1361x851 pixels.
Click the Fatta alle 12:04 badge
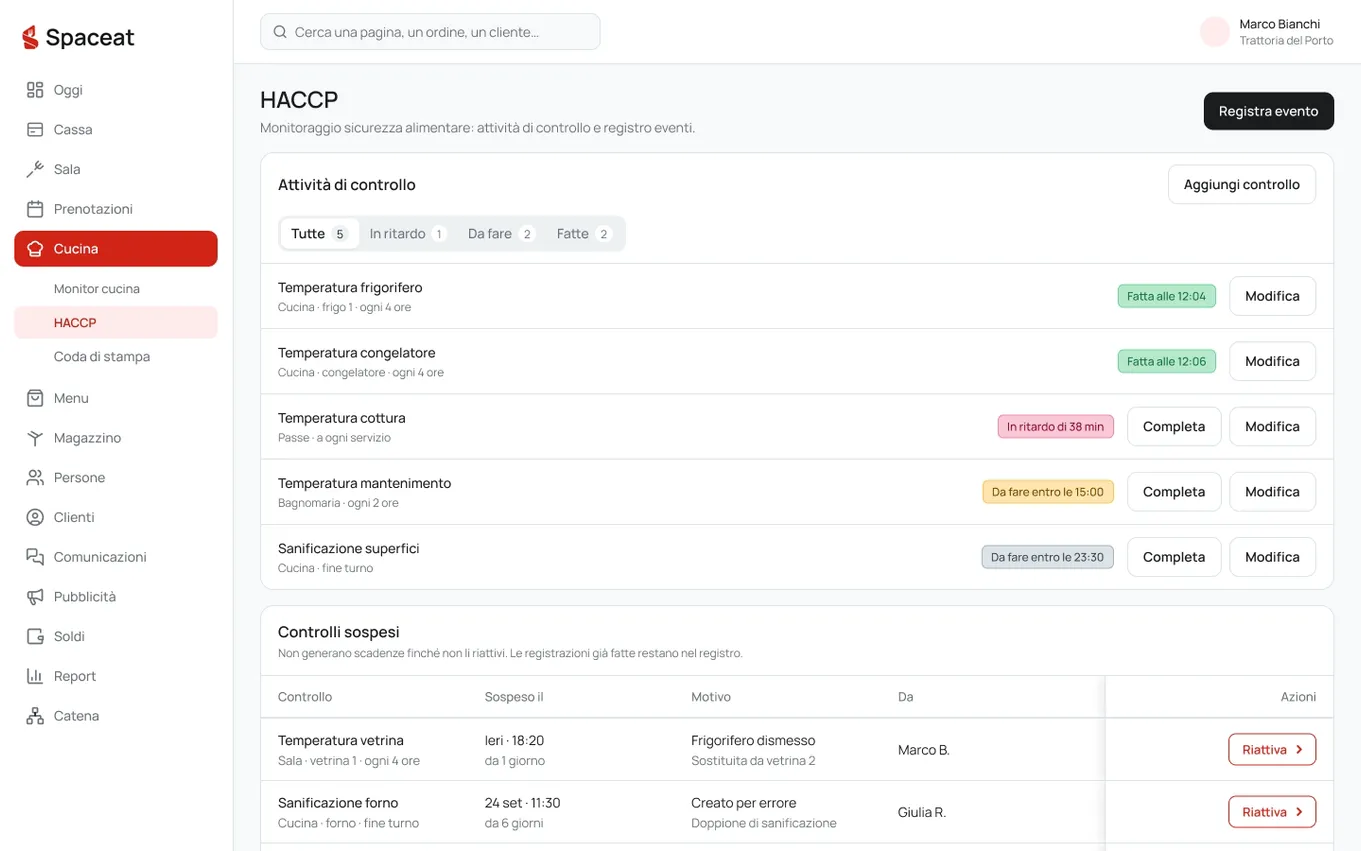click(x=1166, y=296)
